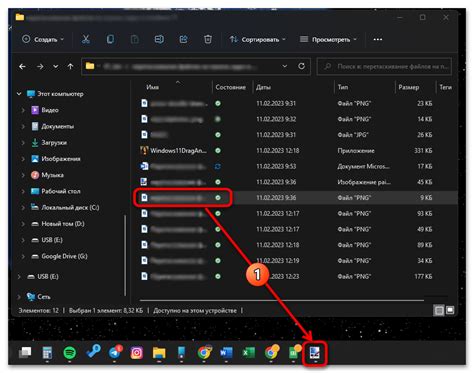Expand the Локальный диск (C:) chevron
The height and width of the screenshot is (373, 474).
click(23, 207)
